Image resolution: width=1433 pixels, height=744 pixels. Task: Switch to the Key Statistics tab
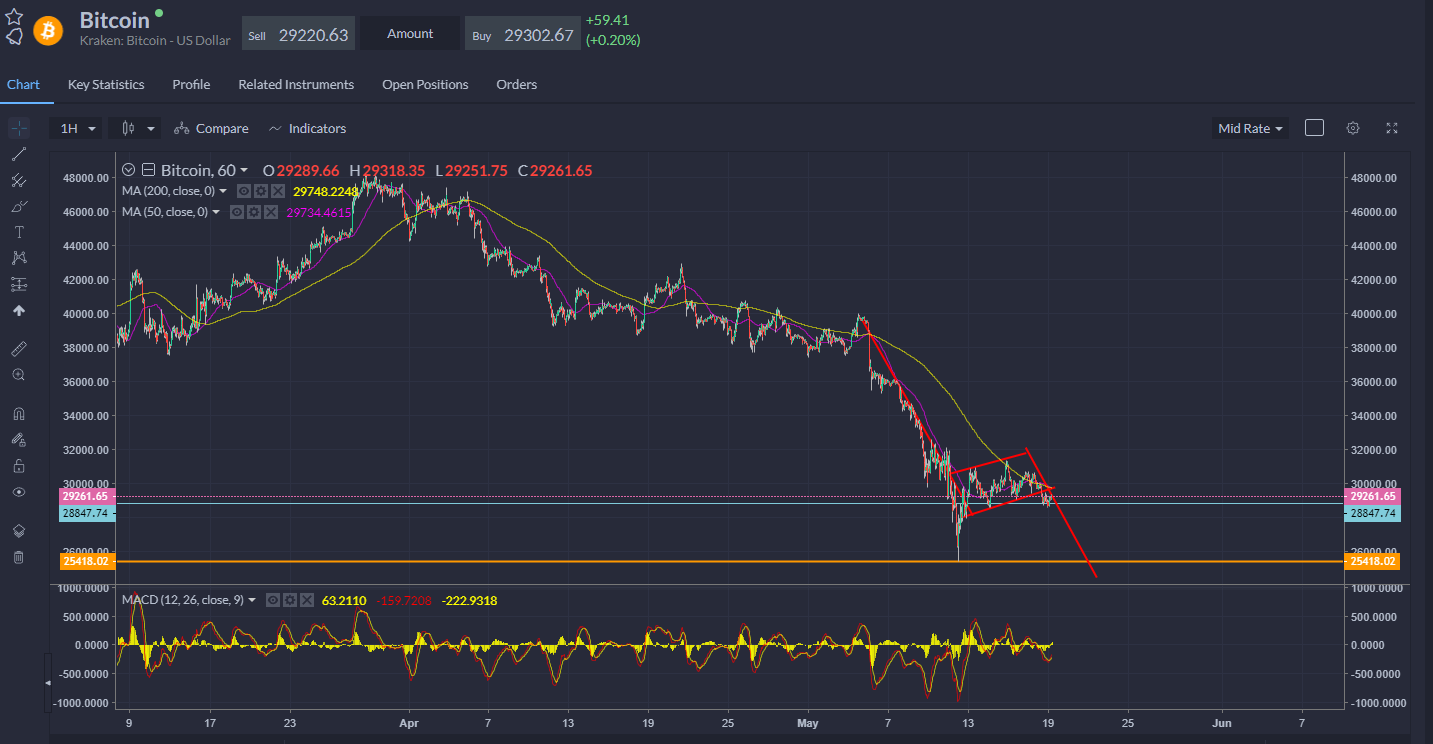tap(106, 85)
